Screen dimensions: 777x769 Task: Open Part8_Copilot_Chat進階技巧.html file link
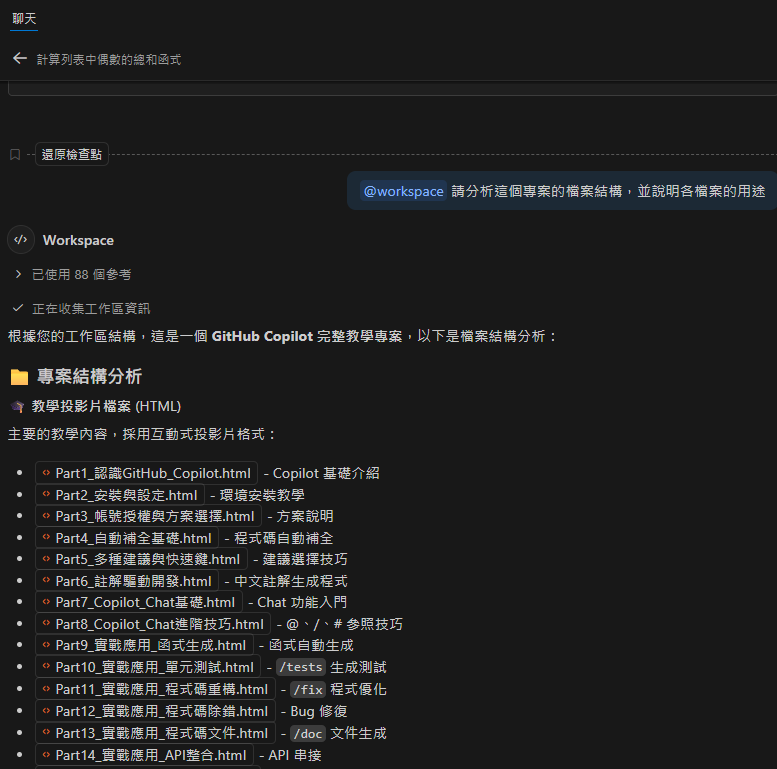pos(153,624)
